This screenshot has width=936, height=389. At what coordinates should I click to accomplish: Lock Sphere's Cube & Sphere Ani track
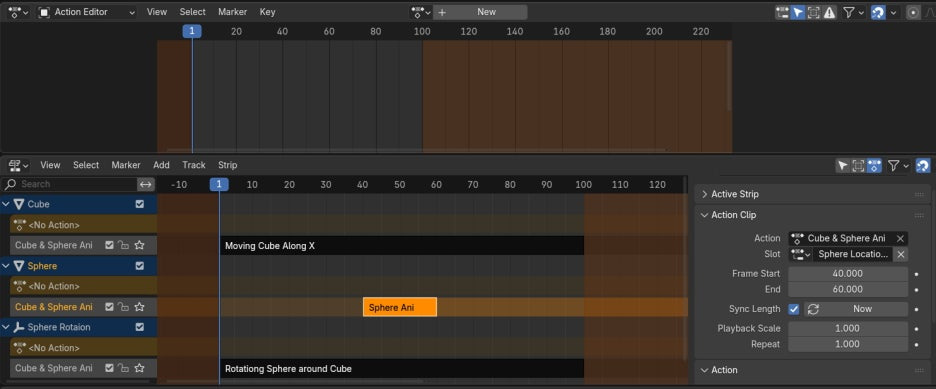pyautogui.click(x=123, y=307)
